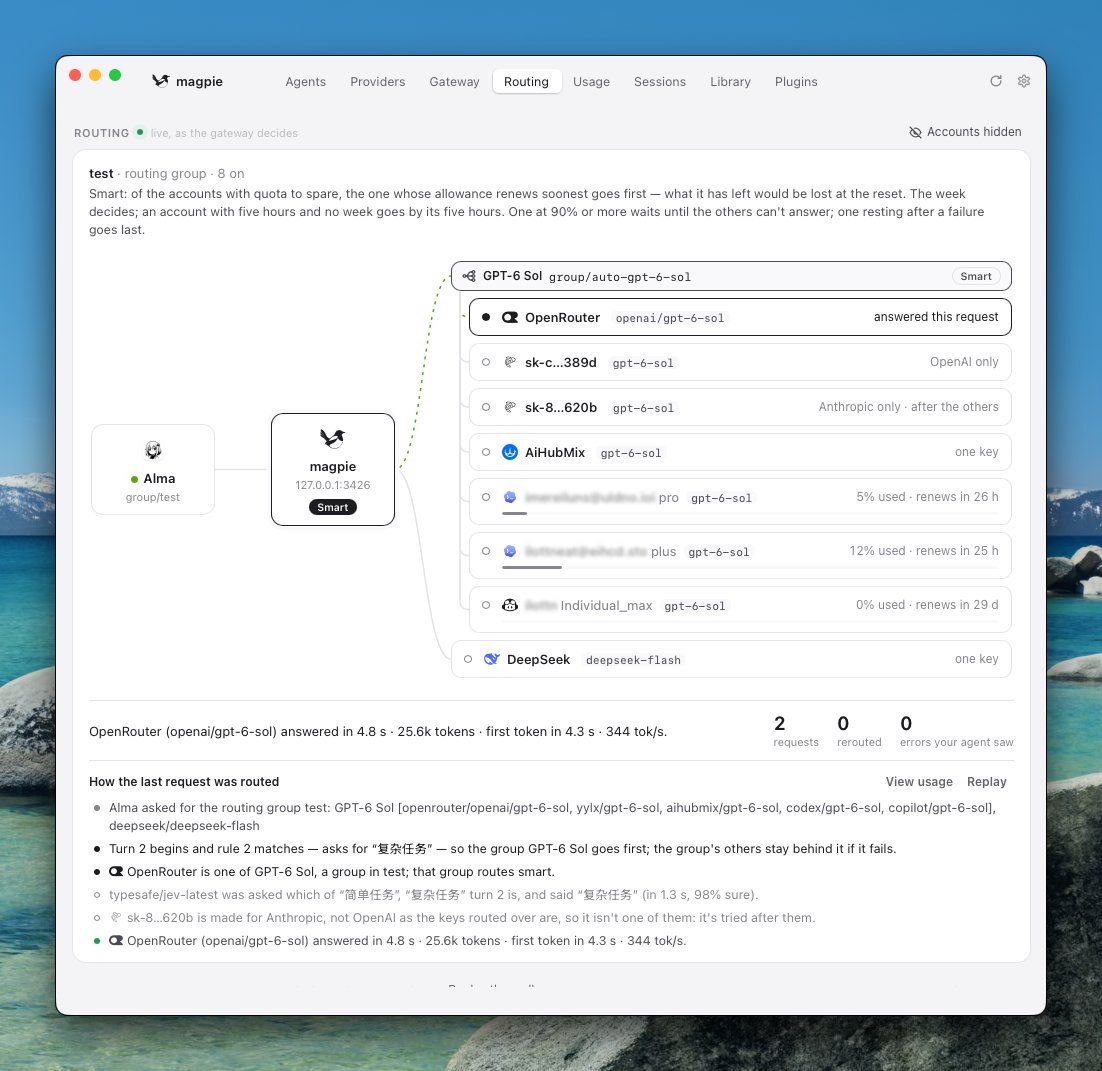Click the sk-c...389d key provider icon
This screenshot has height=1071, width=1102.
click(x=510, y=362)
